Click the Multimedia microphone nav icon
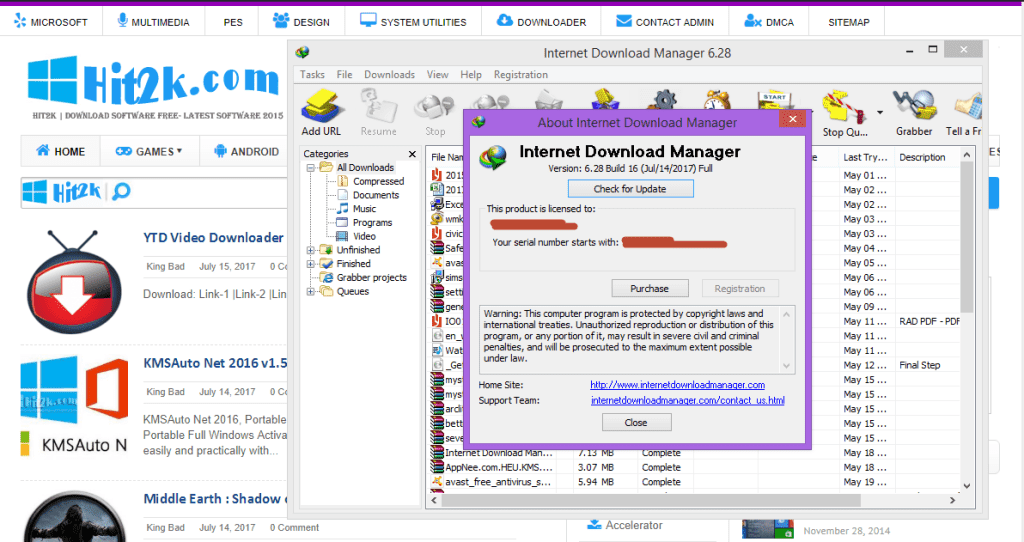This screenshot has width=1024, height=542. pyautogui.click(x=122, y=20)
